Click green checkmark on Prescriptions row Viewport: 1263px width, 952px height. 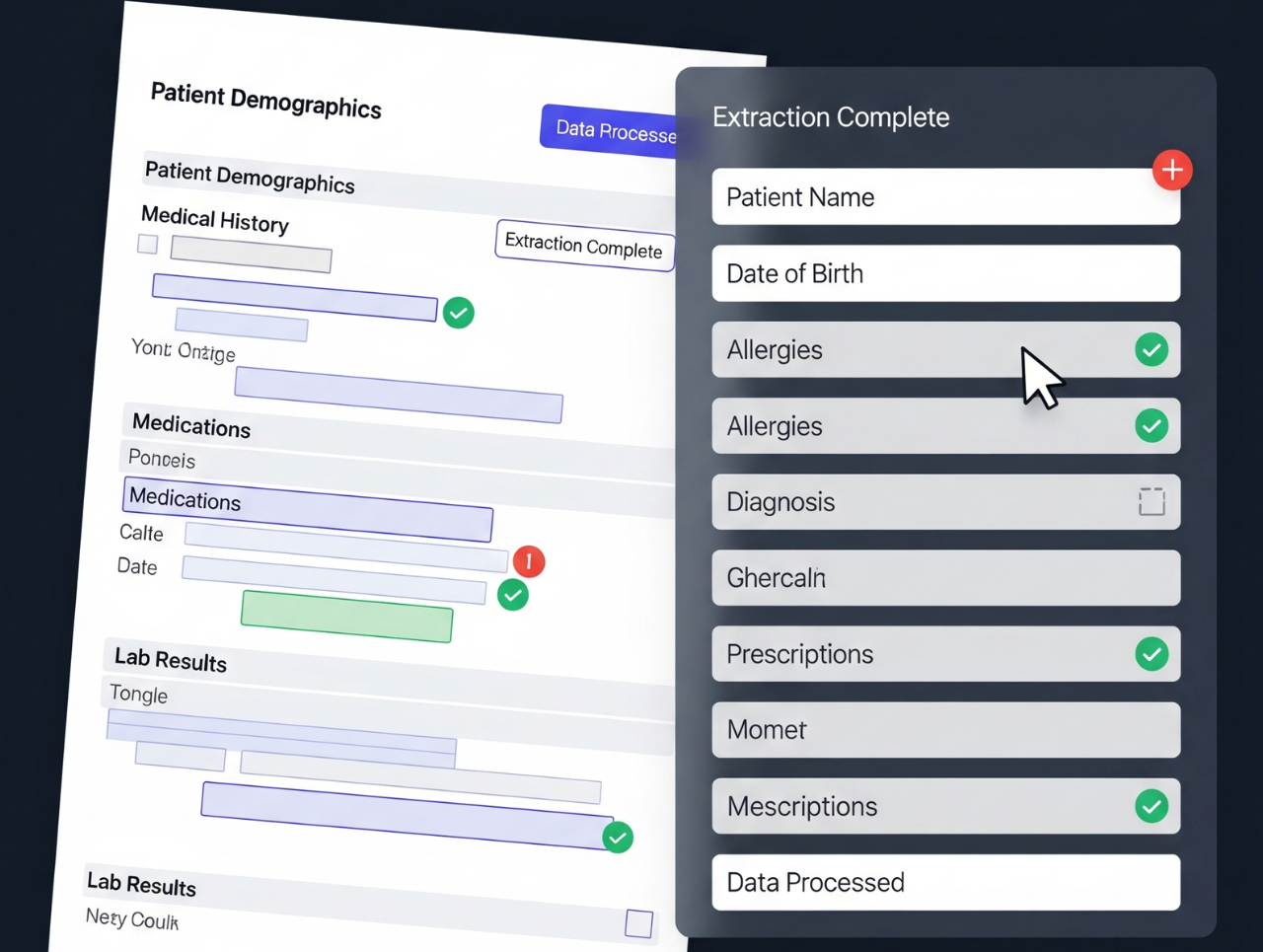pyautogui.click(x=1151, y=654)
